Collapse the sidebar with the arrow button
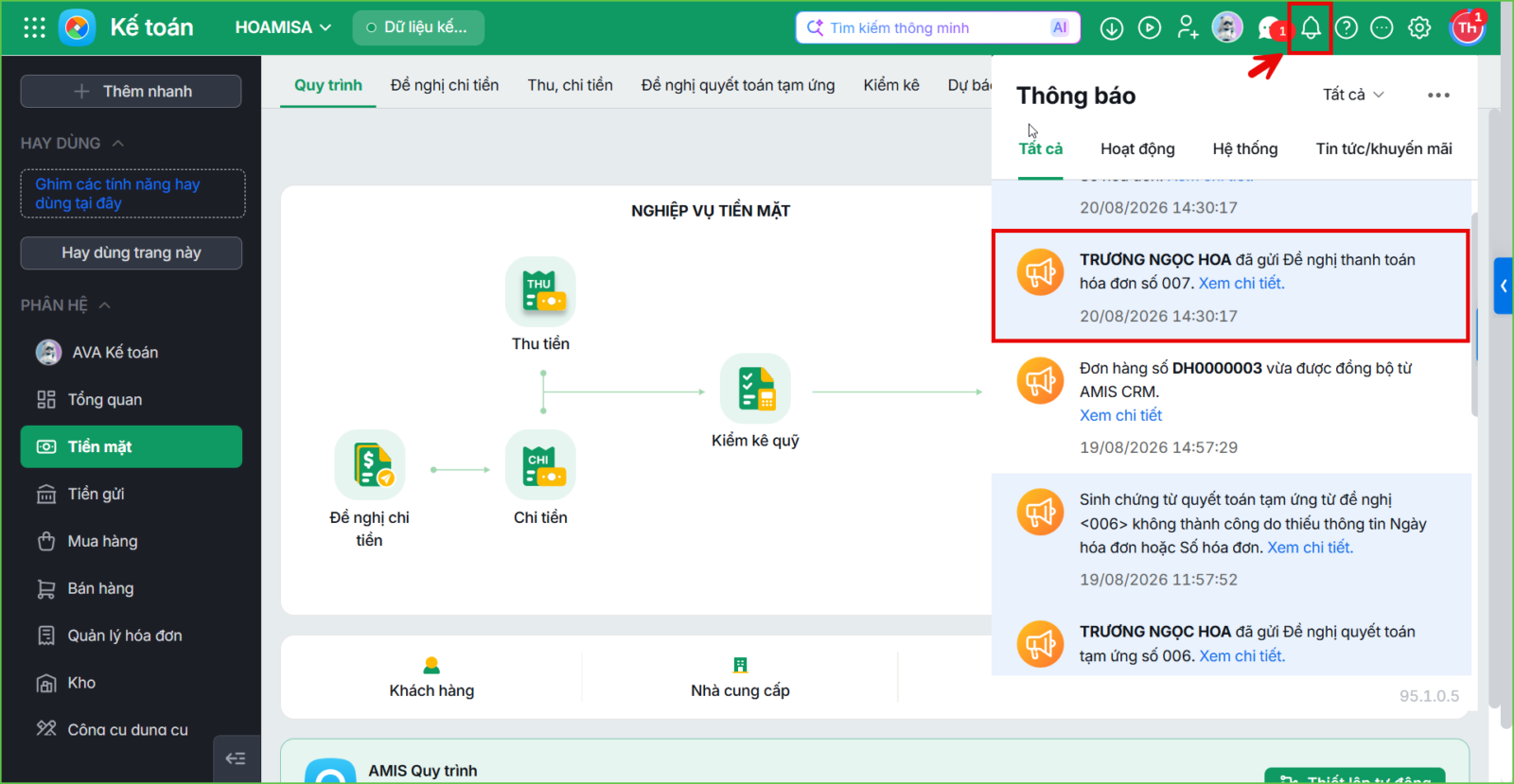1514x784 pixels. click(236, 758)
